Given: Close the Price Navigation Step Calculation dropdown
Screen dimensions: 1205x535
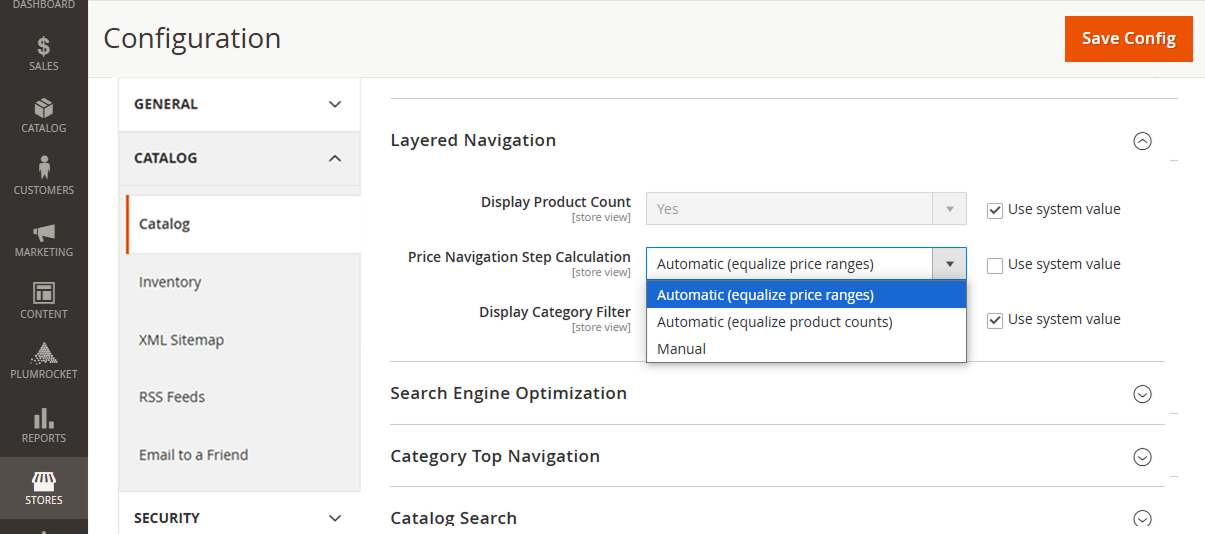Looking at the screenshot, I should (806, 264).
